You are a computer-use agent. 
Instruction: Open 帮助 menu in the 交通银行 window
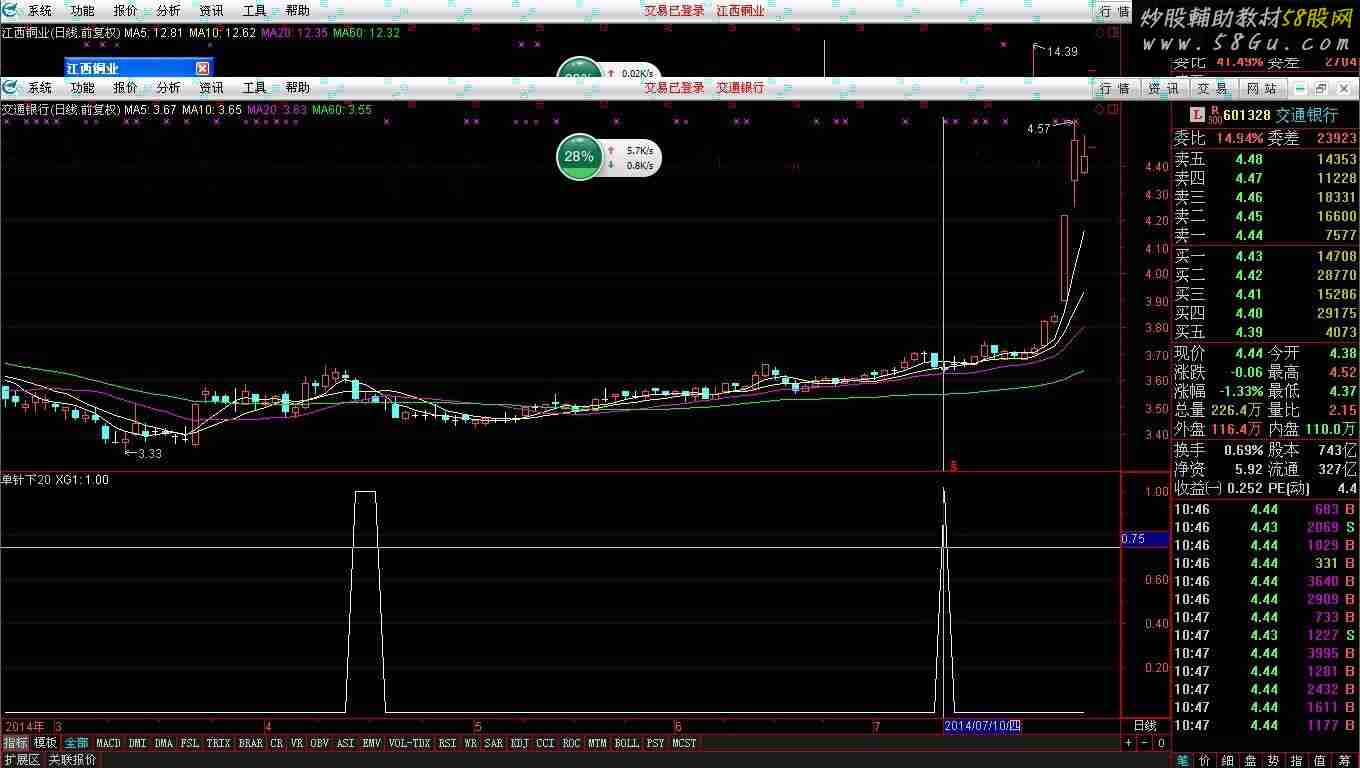pyautogui.click(x=298, y=88)
